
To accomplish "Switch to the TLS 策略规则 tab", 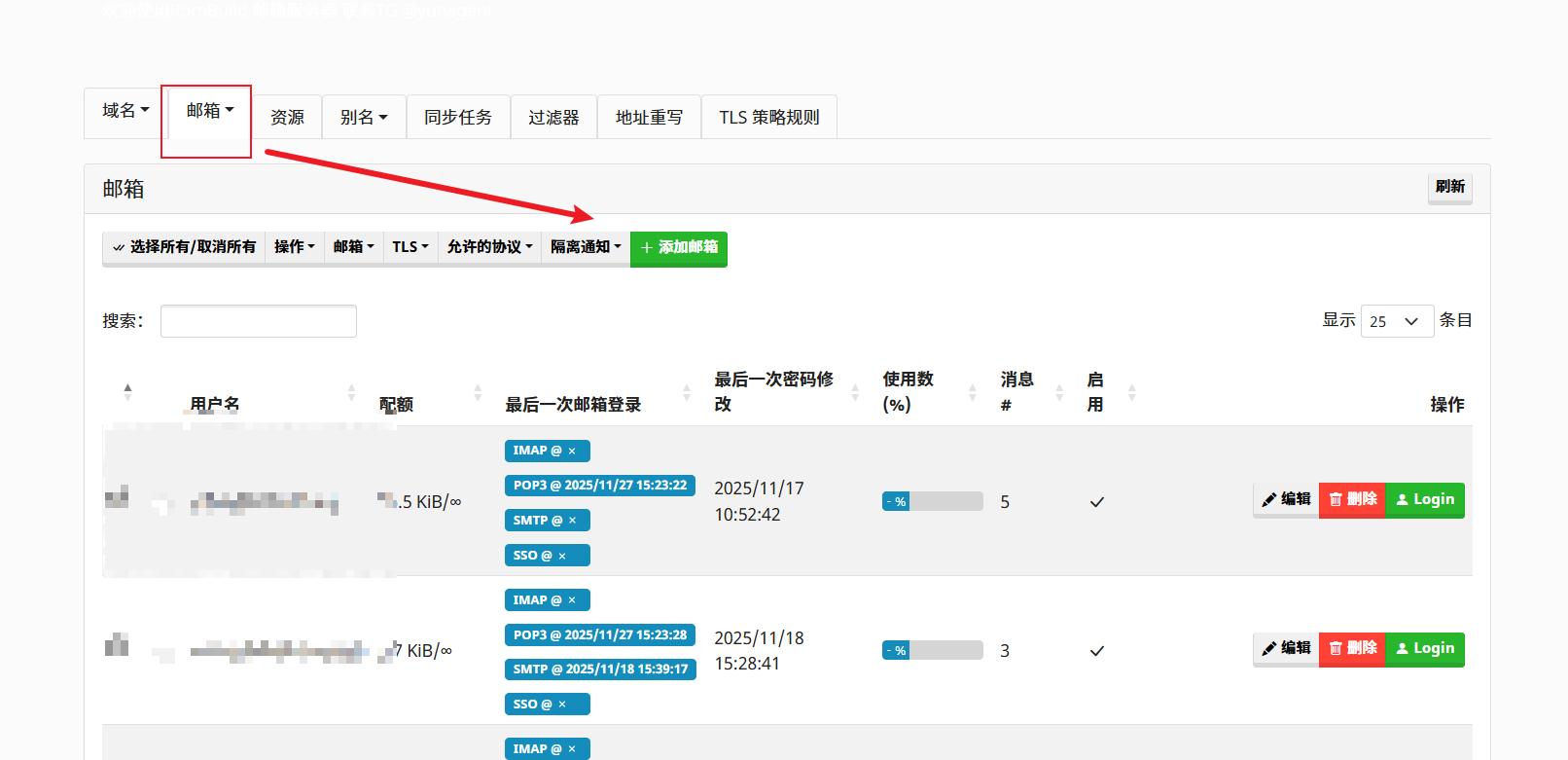I will click(769, 117).
